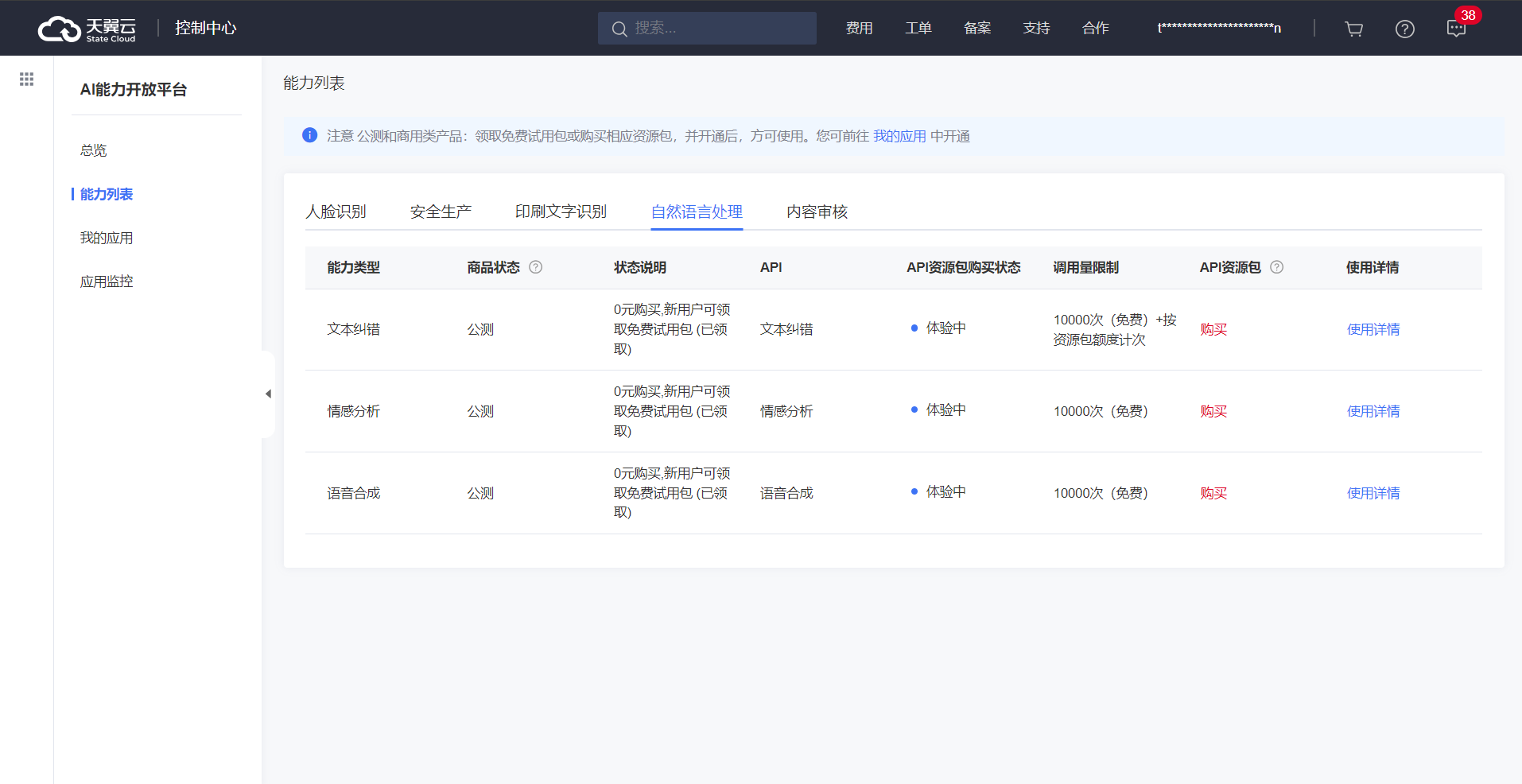Switch to the 安全生产 tab
The height and width of the screenshot is (784, 1522).
coord(441,212)
